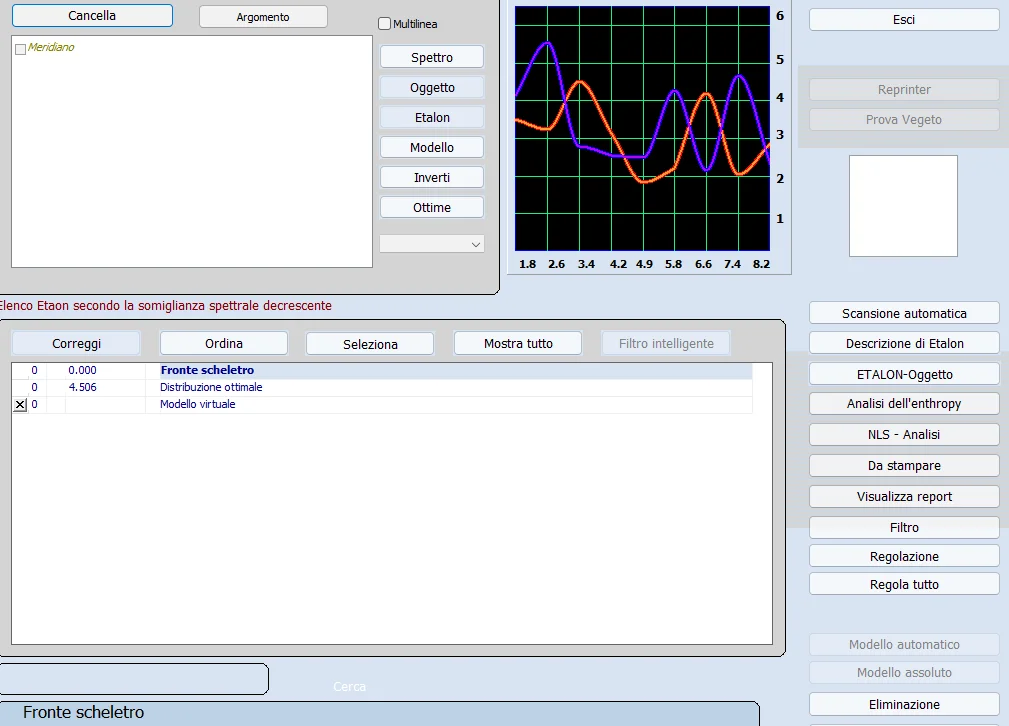Screen dimensions: 1009x726
Task: Click the Inverti button
Action: tap(432, 177)
